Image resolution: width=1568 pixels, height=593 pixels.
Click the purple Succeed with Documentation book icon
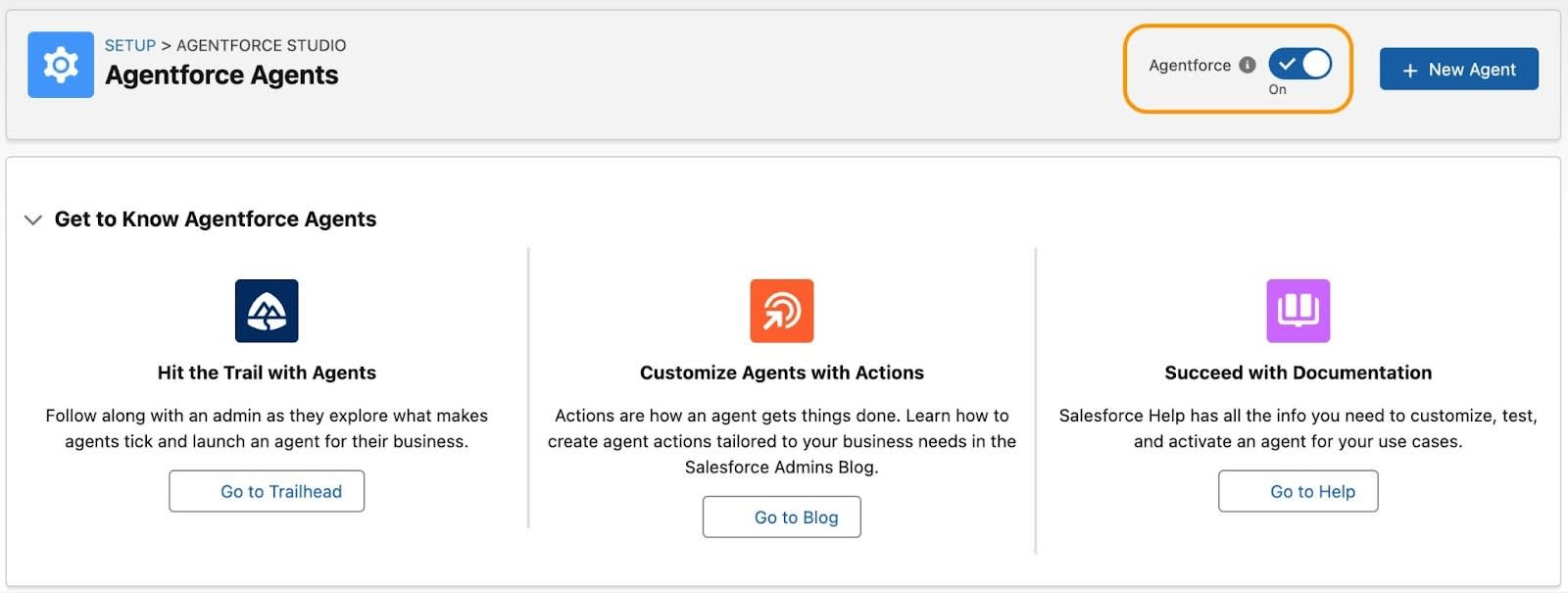(1298, 311)
